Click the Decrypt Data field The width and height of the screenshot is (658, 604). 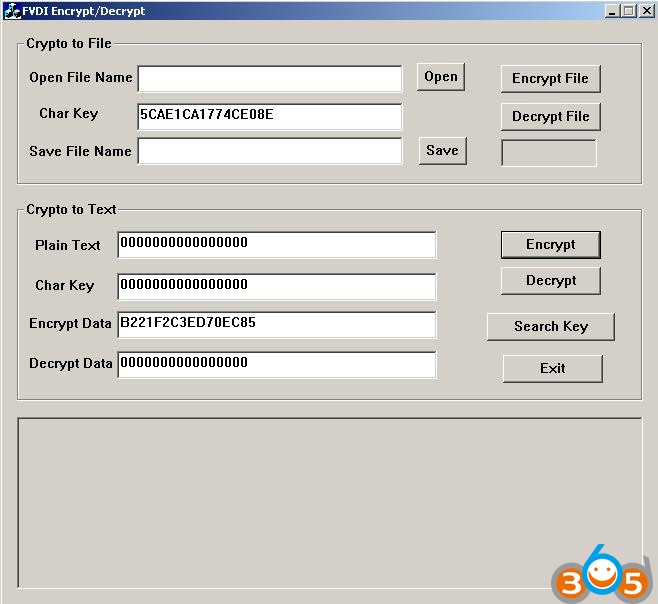(277, 364)
